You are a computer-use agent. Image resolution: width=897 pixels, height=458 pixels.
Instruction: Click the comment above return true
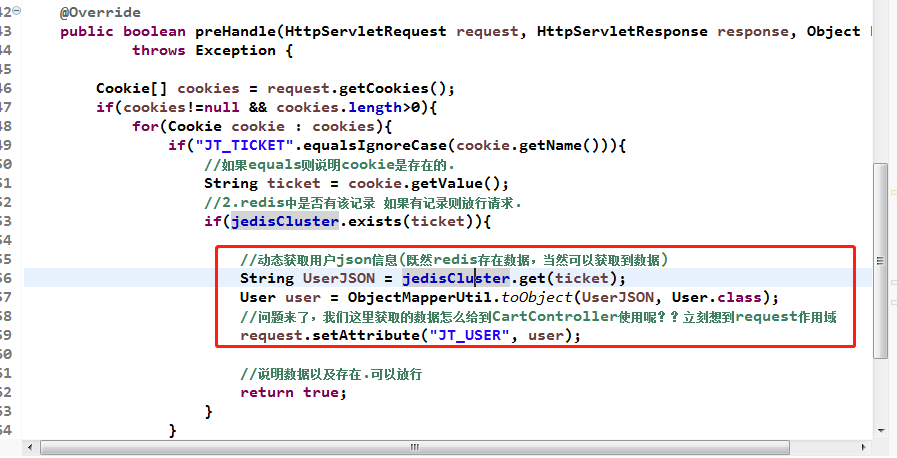coord(331,374)
